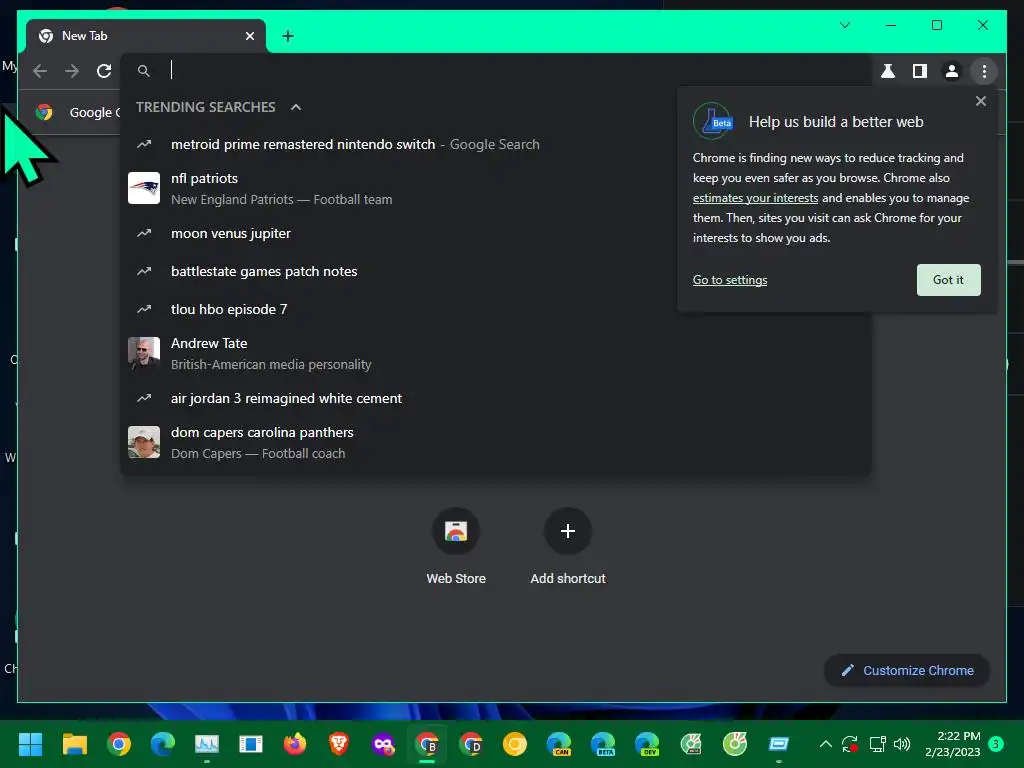Screen dimensions: 1024x768
Task: Open Edge Dev from the taskbar
Action: click(647, 744)
